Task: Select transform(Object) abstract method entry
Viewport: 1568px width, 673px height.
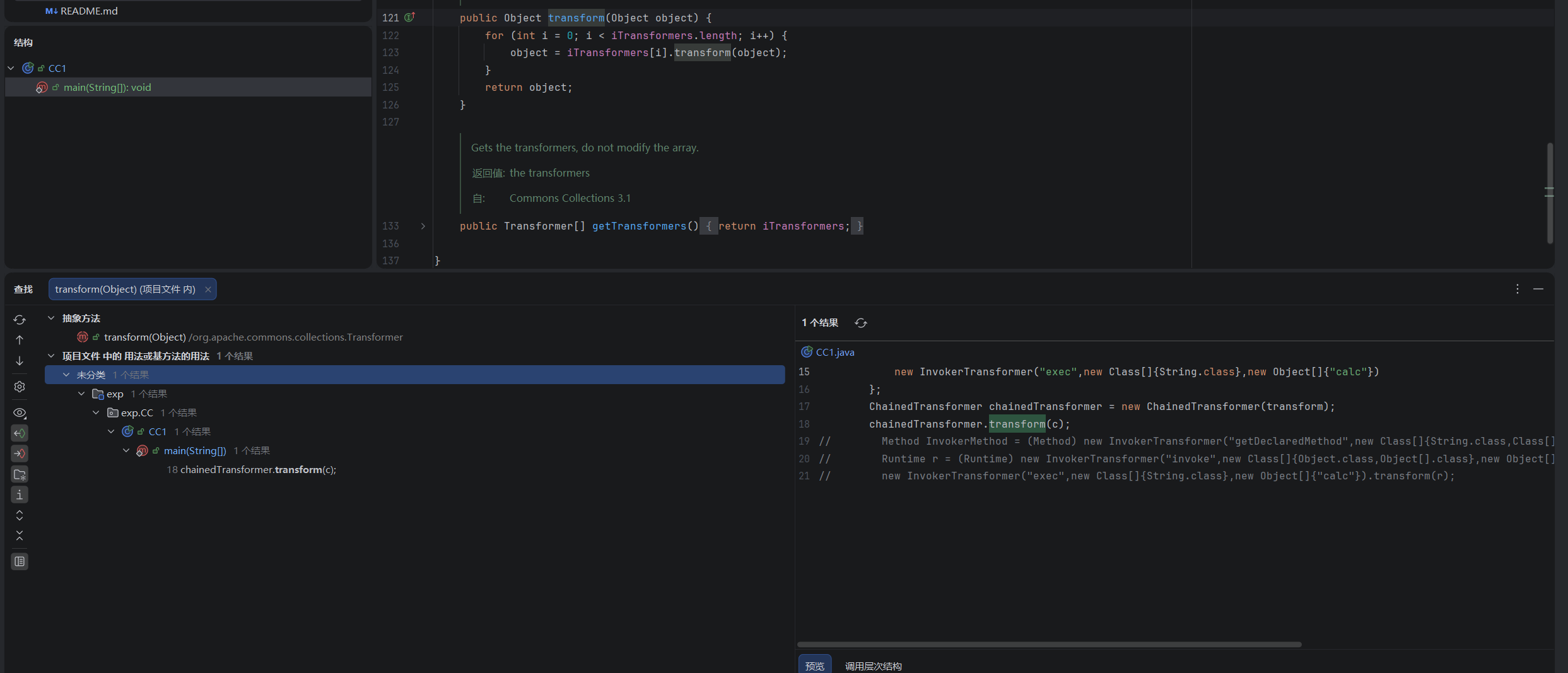Action: (253, 337)
